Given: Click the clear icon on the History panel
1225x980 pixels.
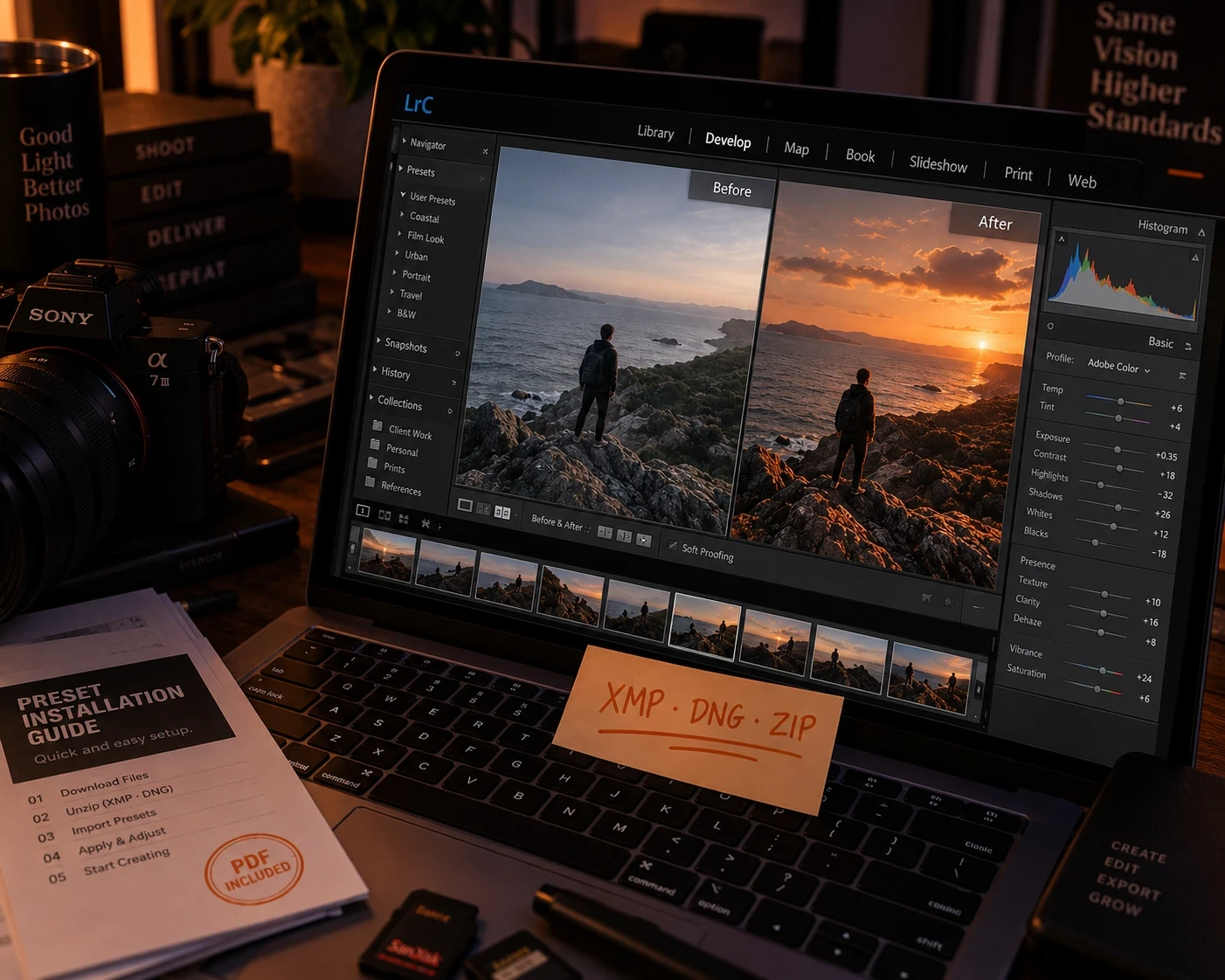Looking at the screenshot, I should pos(454,383).
